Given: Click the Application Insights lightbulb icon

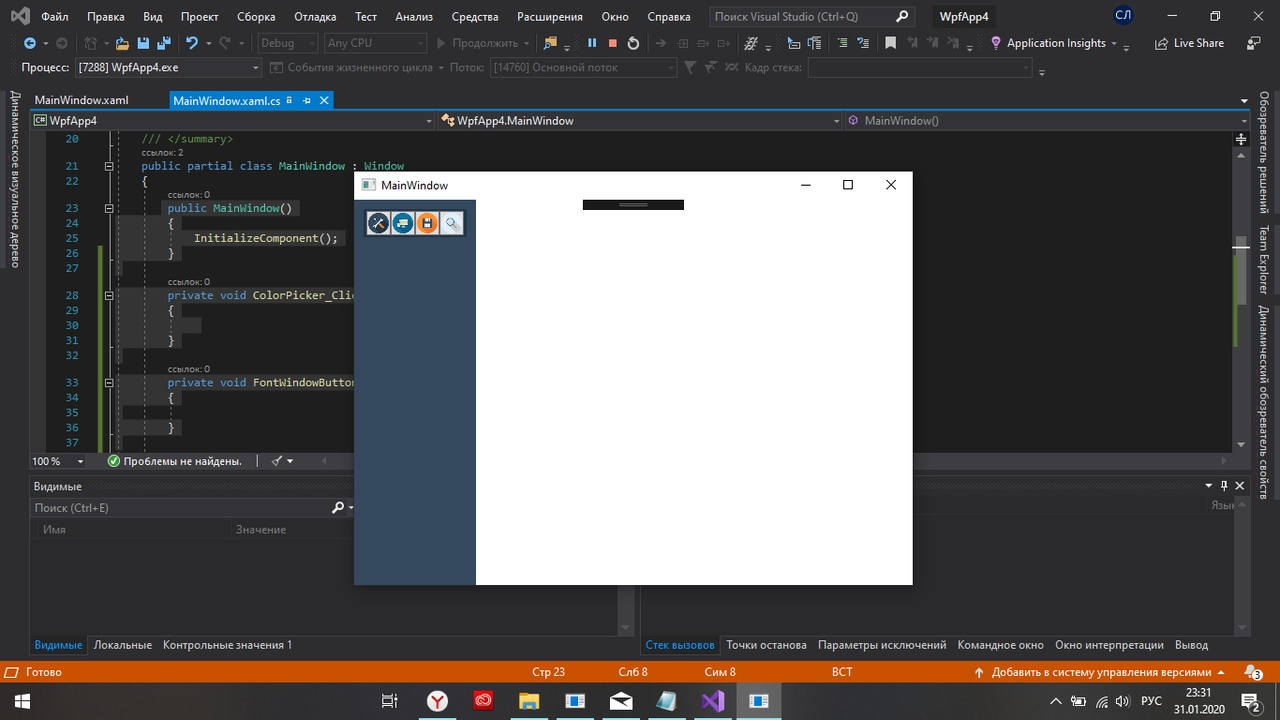Looking at the screenshot, I should pos(996,43).
